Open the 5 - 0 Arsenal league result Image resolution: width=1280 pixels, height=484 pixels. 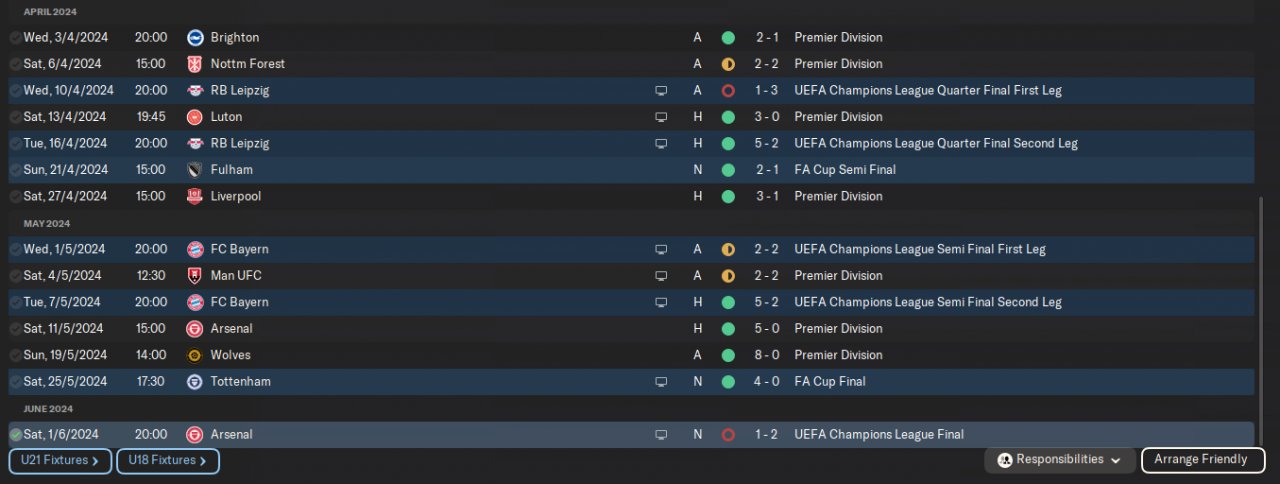(767, 329)
